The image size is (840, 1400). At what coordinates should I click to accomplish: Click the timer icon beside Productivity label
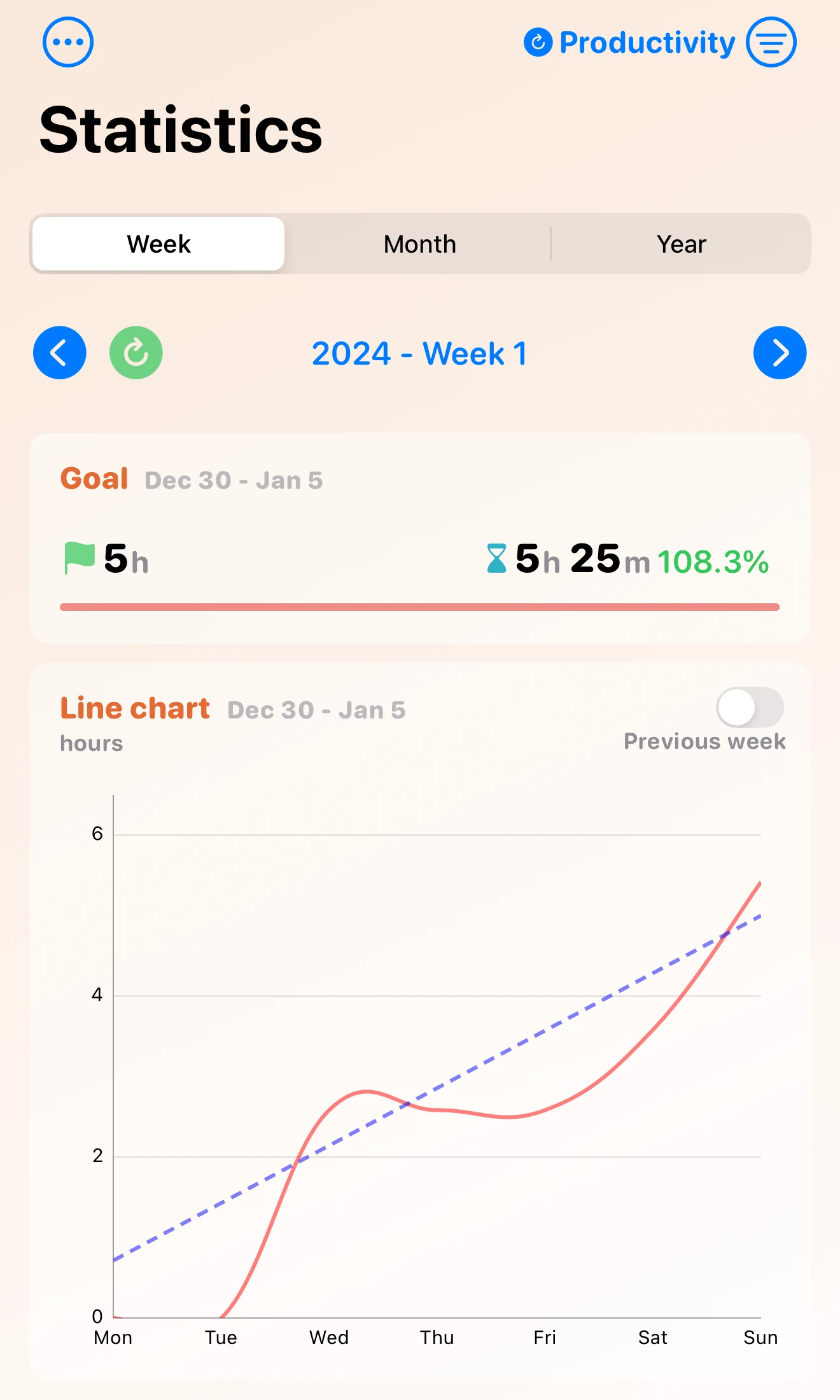pos(538,42)
